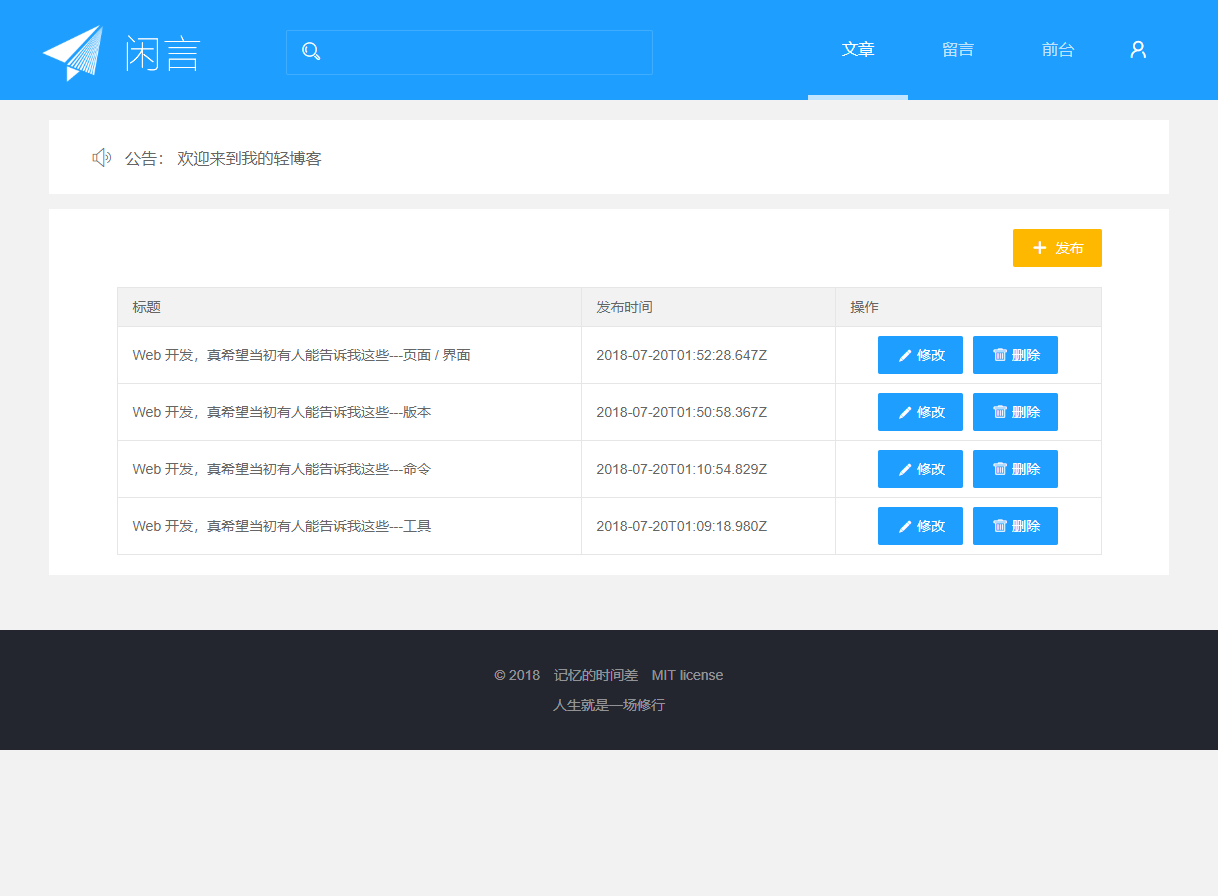Click 删除 for the 命令 article

[1015, 469]
